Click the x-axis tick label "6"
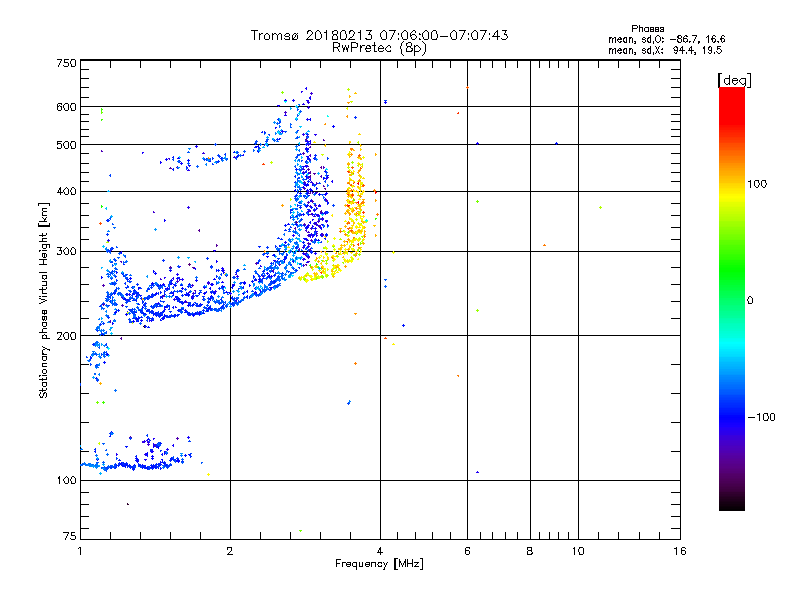800x600 pixels. click(467, 552)
